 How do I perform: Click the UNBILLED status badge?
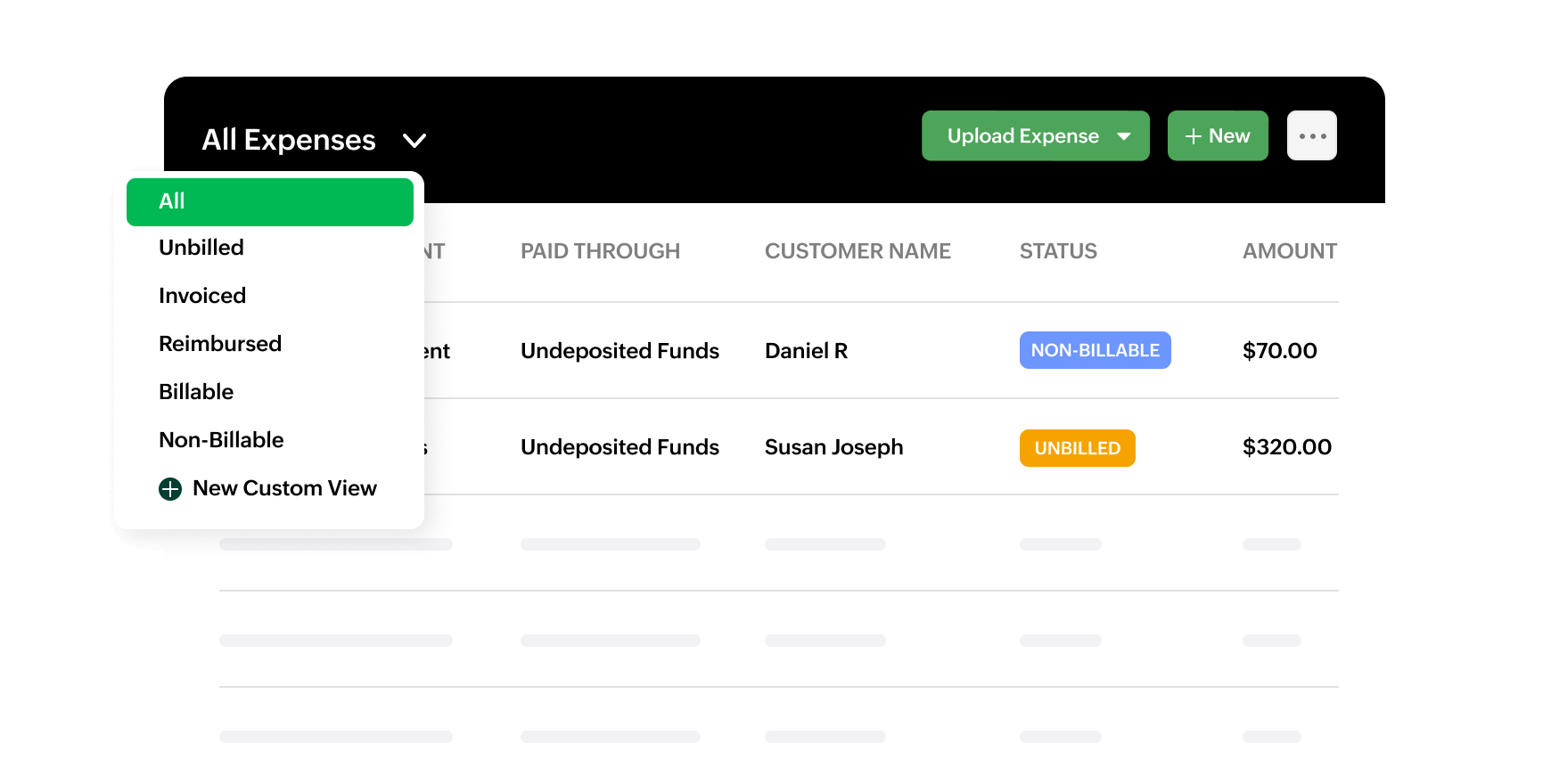pos(1077,448)
